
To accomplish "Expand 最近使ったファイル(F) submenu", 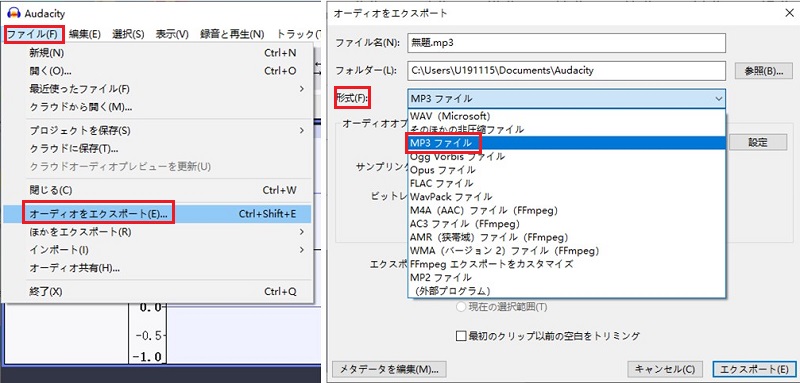I will [x=157, y=89].
